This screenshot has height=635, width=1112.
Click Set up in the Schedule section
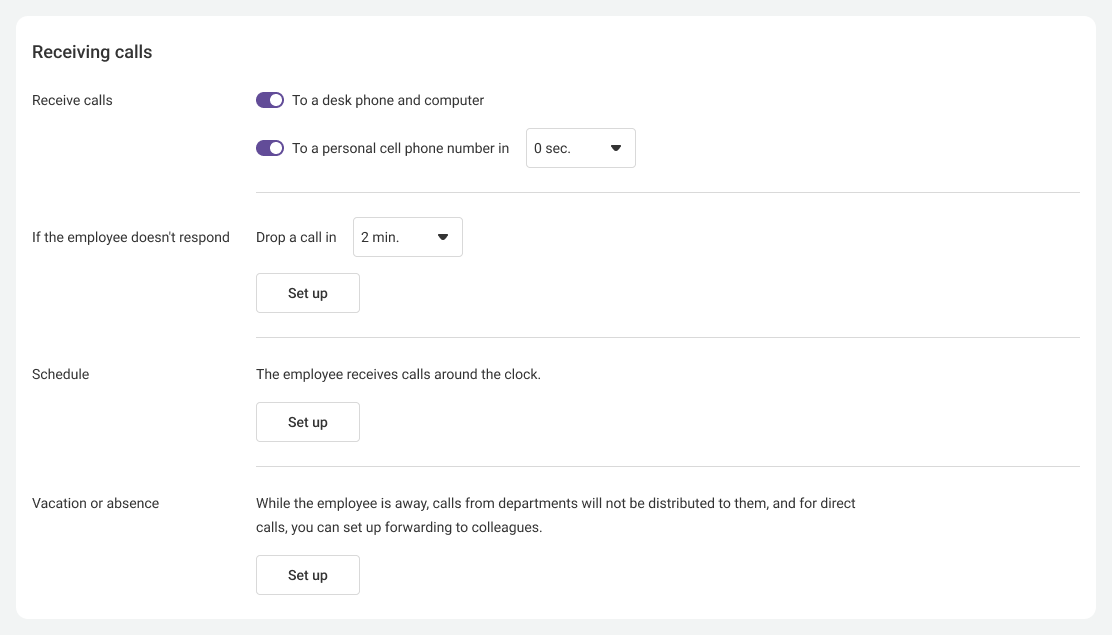tap(308, 422)
